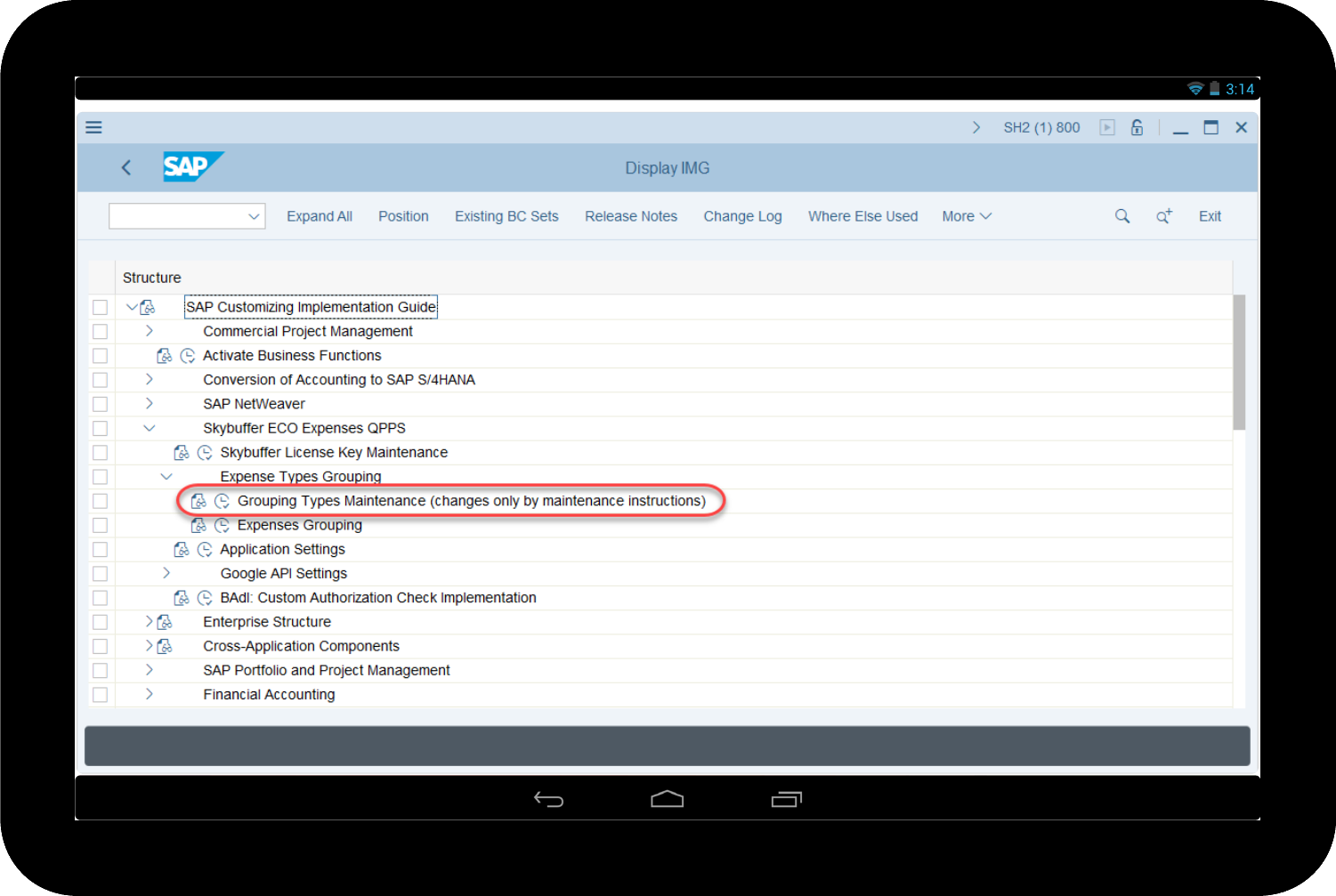Screen dimensions: 1336x896
Task: Collapse the Expense Types Grouping node
Action: pos(166,476)
